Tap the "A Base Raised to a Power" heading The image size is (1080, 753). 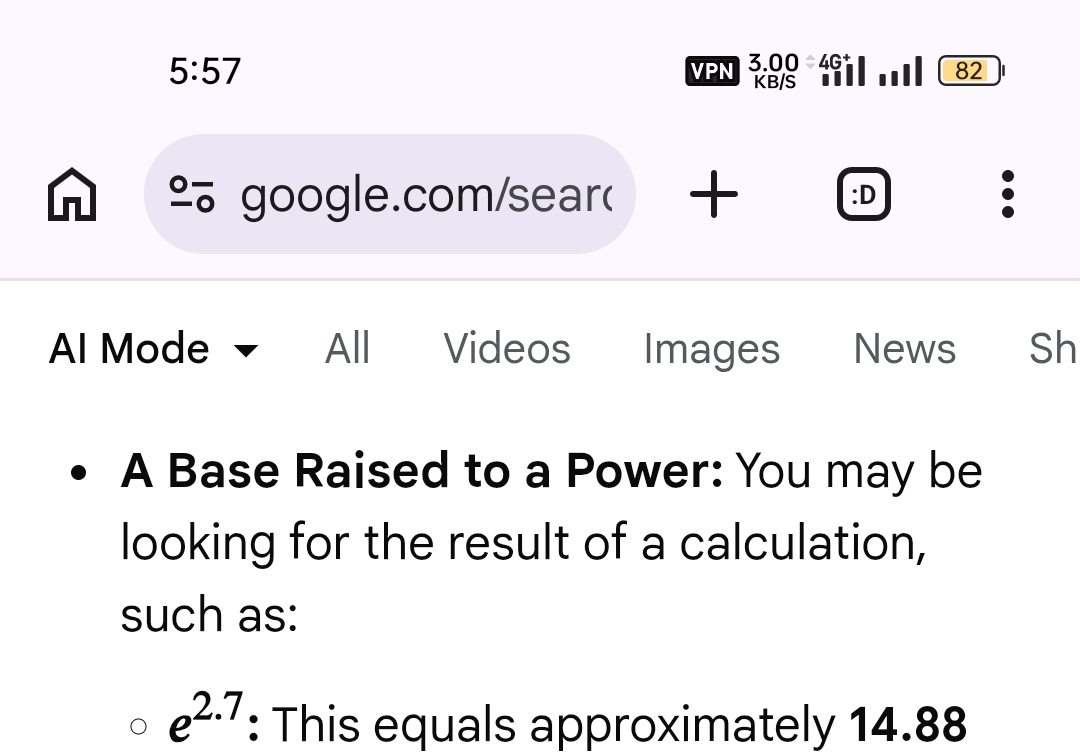pos(422,472)
